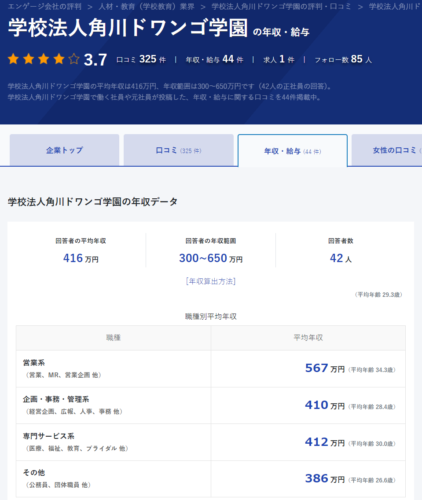Screen dimensions: 422x500
Task: Click the 専門サービス系 row label
Action: (x=48, y=436)
